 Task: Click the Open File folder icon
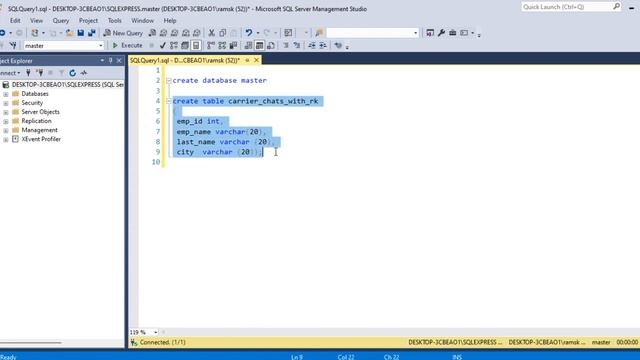(x=70, y=33)
